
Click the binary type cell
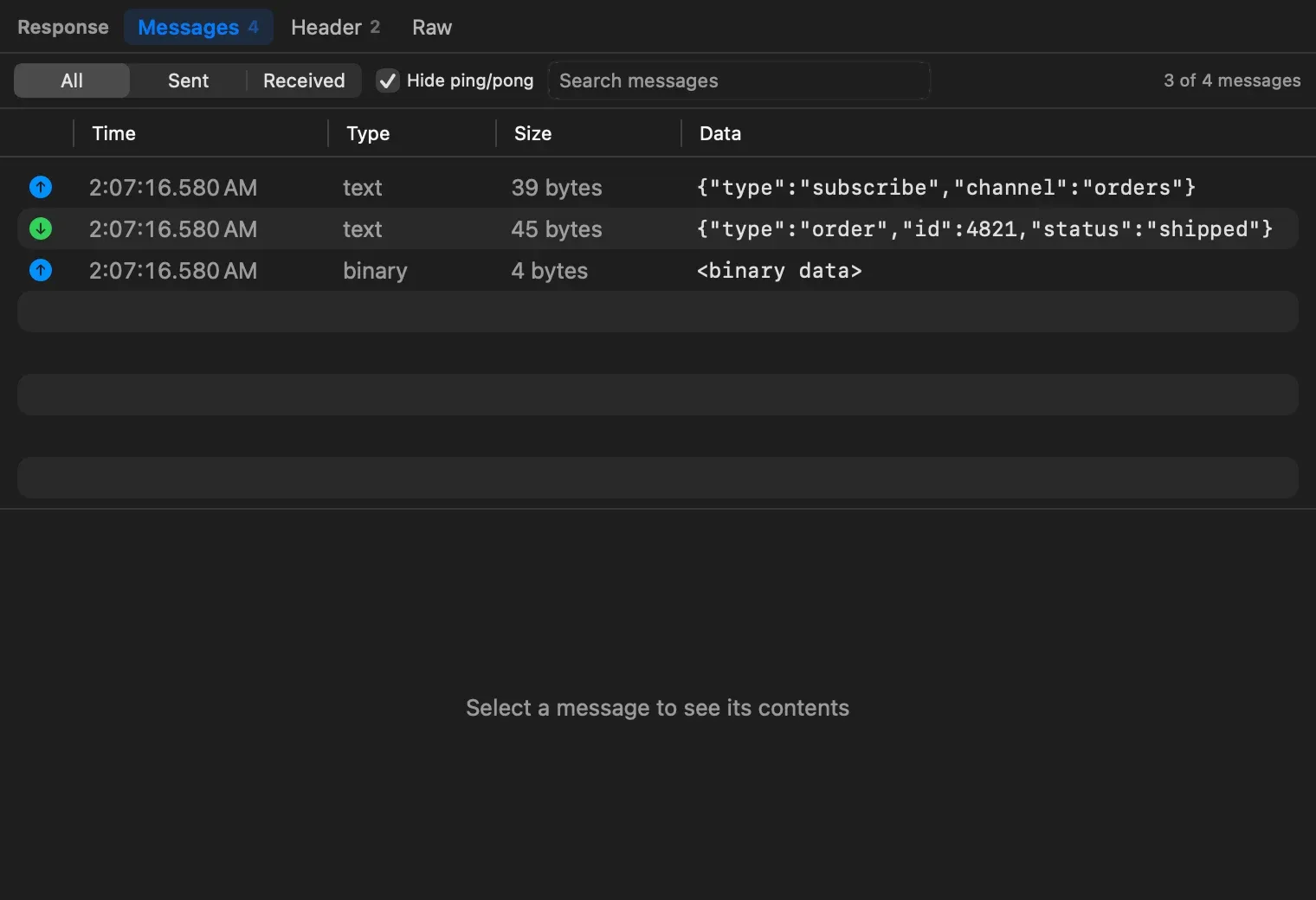(x=375, y=270)
